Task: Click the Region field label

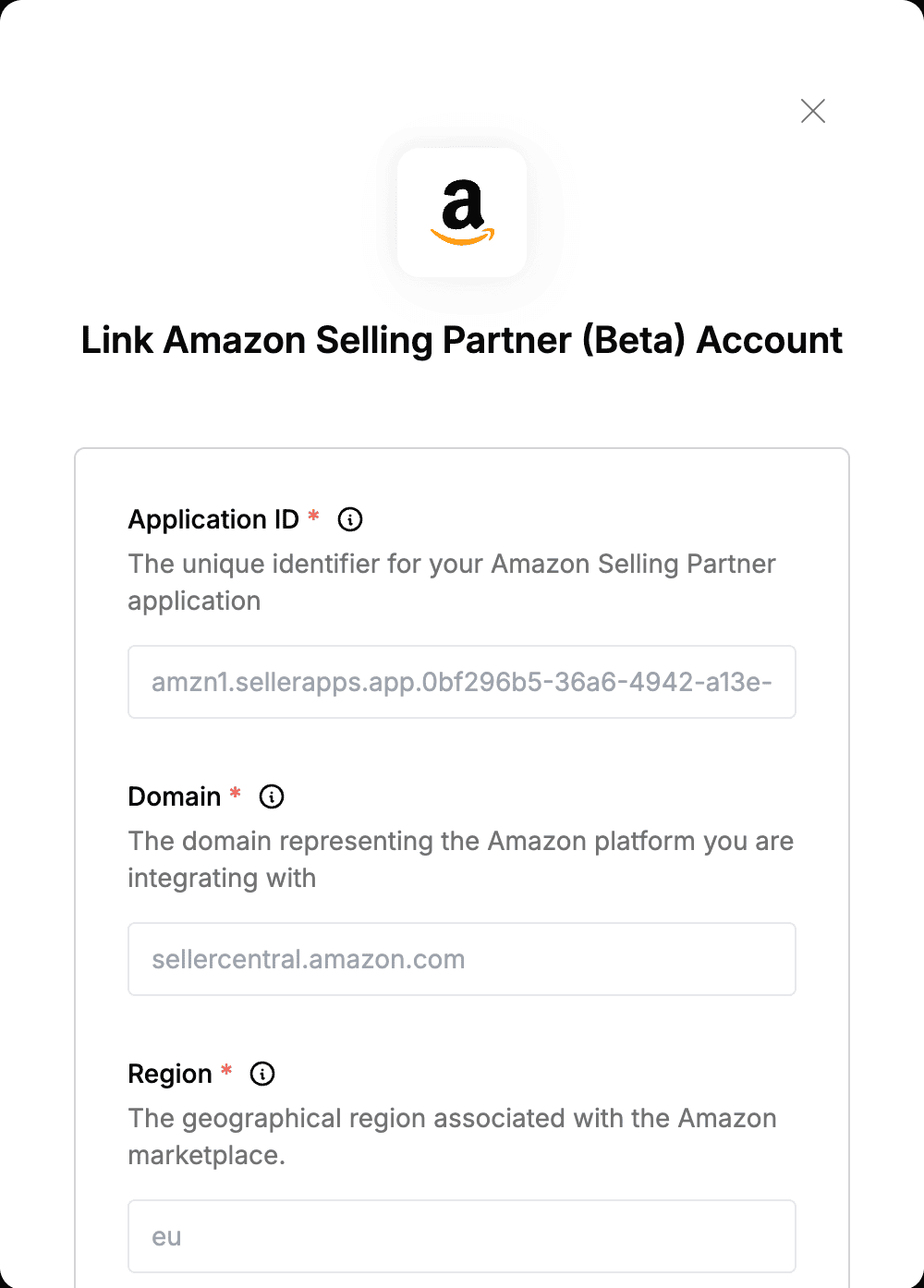Action: pyautogui.click(x=170, y=1074)
